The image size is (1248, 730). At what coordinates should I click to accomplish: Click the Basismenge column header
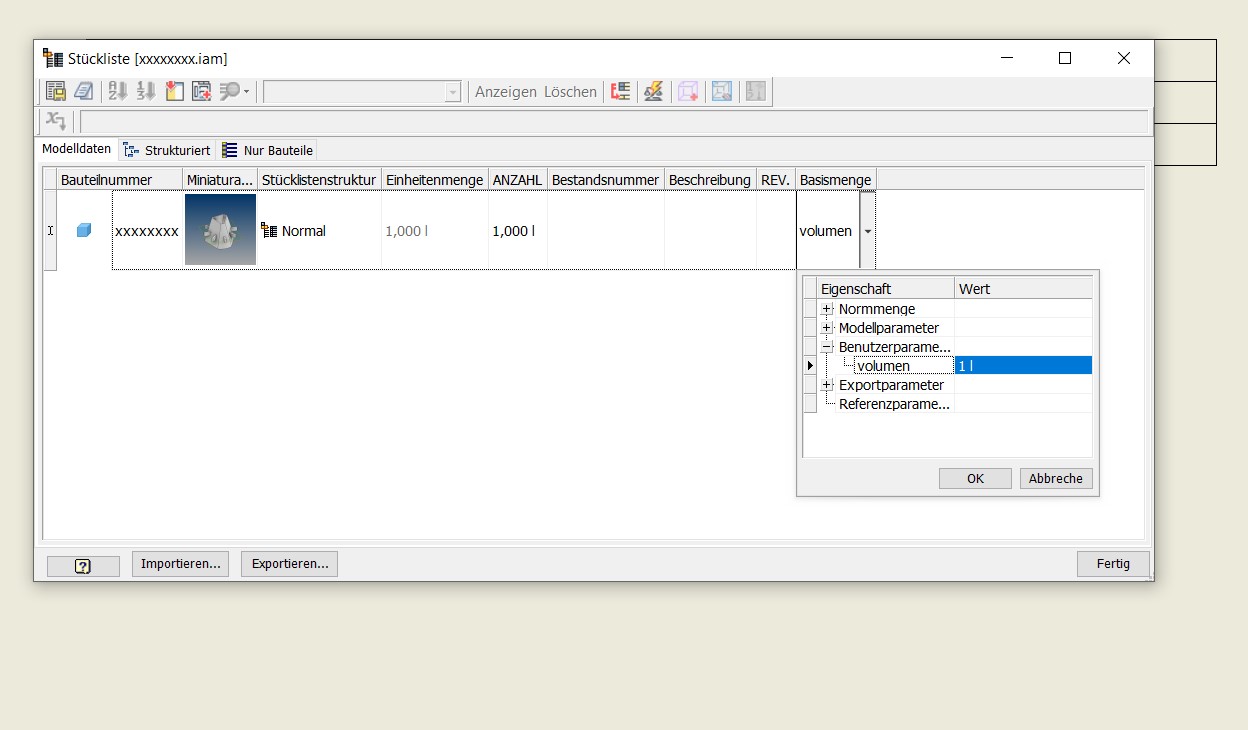tap(836, 180)
